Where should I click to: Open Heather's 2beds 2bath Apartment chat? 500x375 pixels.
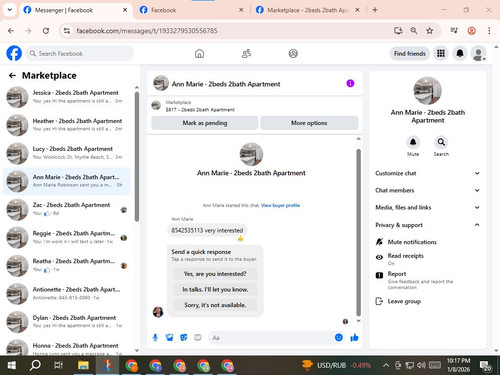coord(67,125)
